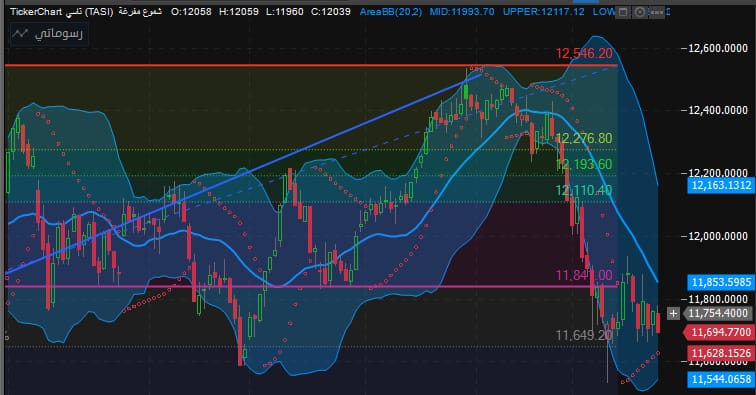This screenshot has height=395, width=756.
Task: Select the magenta 11,841.00 level label
Action: click(x=584, y=275)
